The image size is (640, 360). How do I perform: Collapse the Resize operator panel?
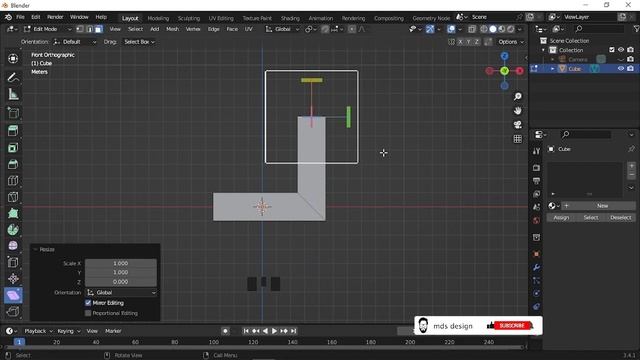(36, 249)
